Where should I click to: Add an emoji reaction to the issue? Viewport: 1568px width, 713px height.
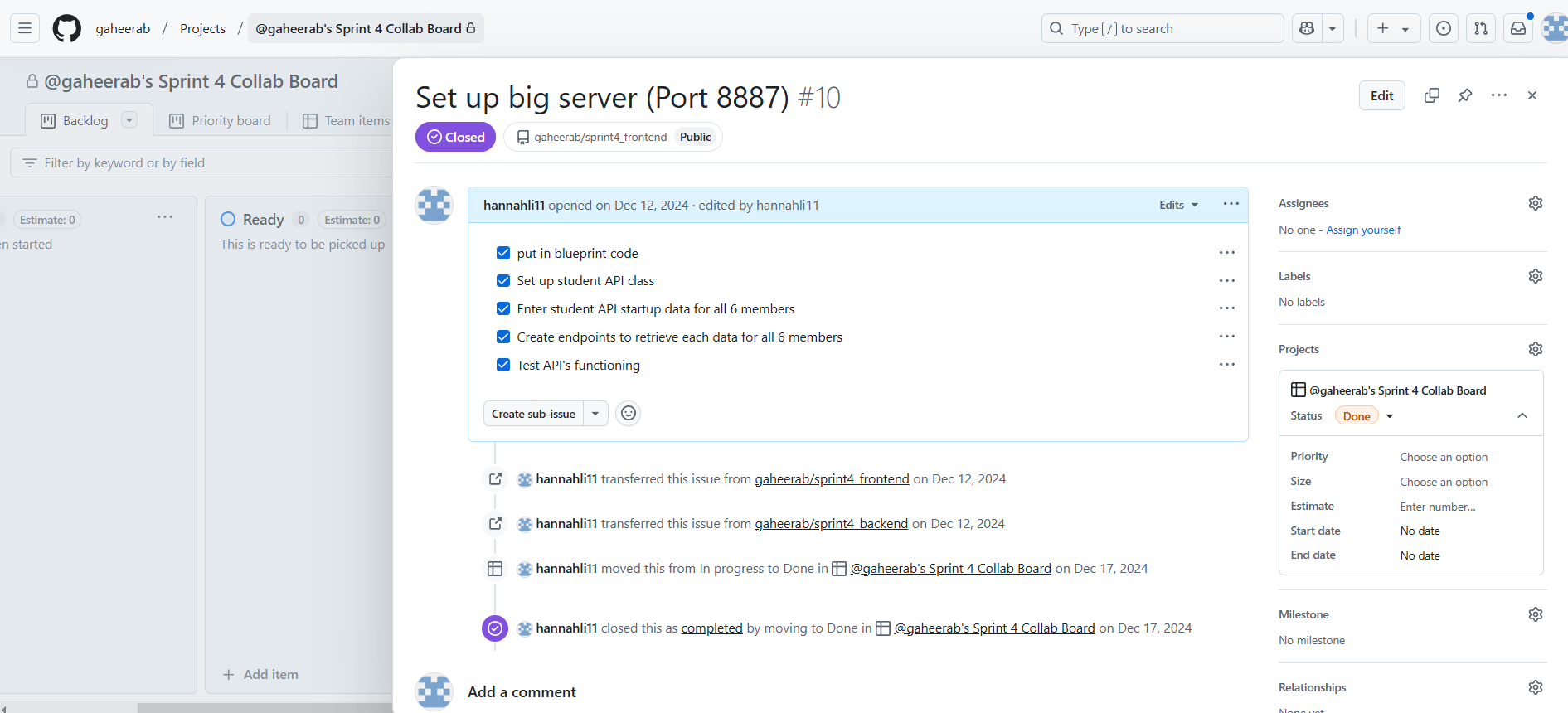[629, 413]
